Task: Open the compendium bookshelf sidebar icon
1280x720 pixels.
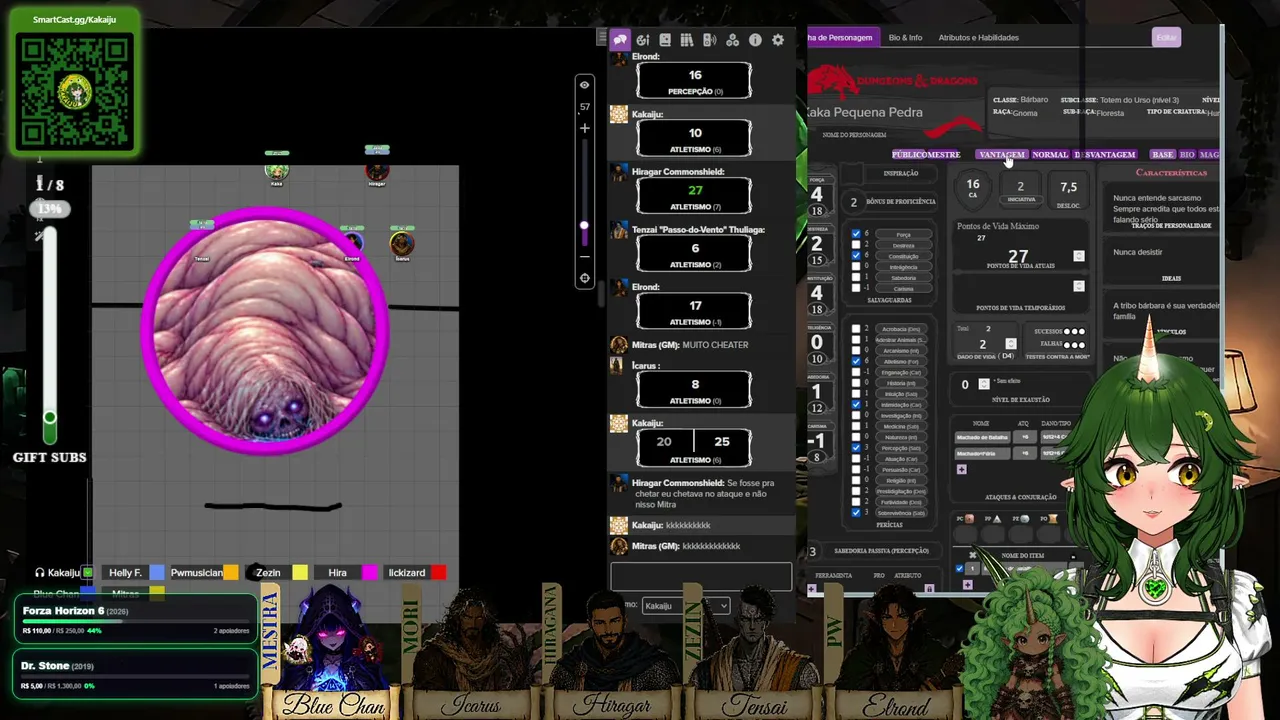Action: pyautogui.click(x=687, y=40)
